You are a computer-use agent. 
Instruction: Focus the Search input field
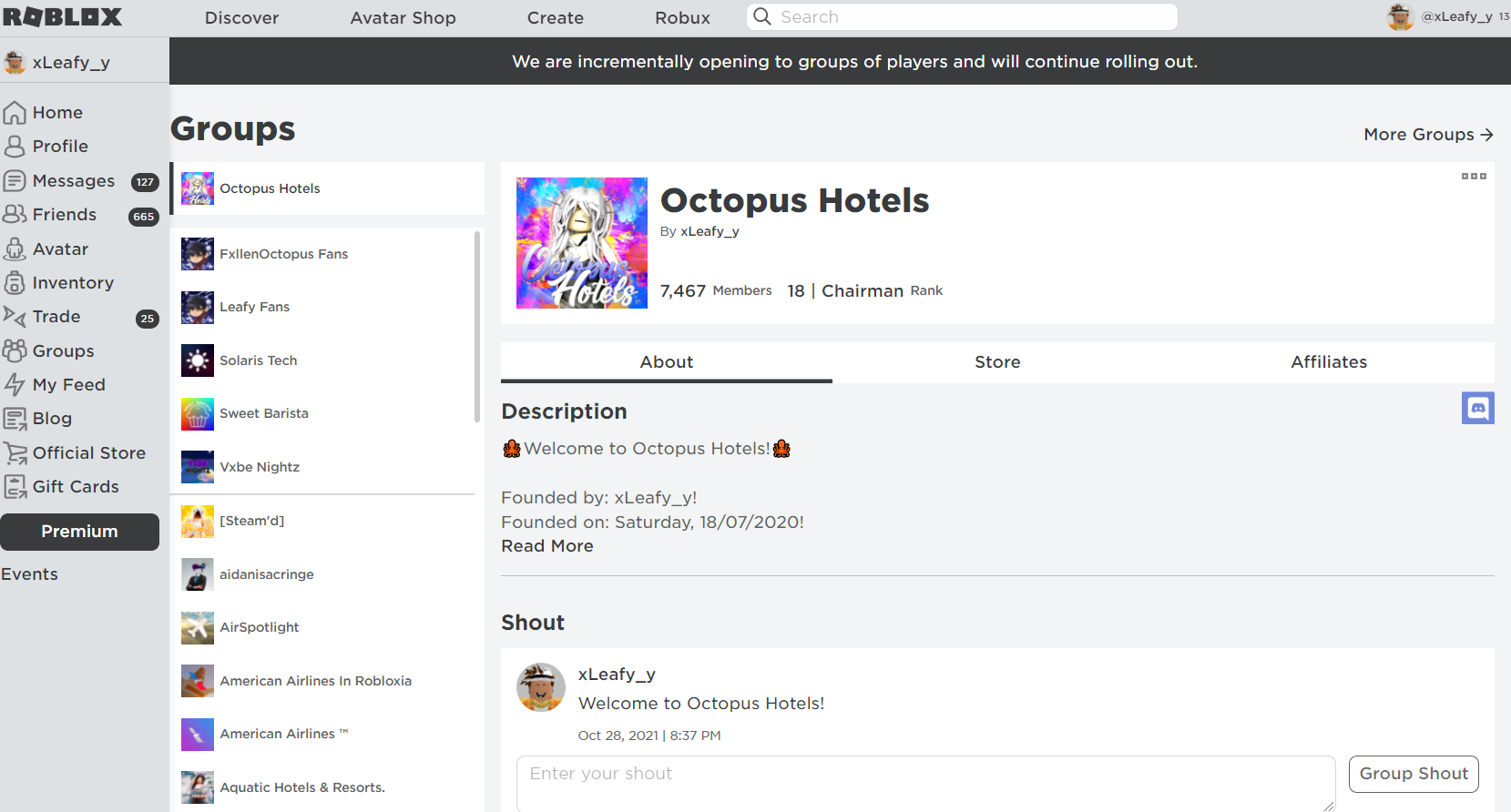tap(962, 16)
